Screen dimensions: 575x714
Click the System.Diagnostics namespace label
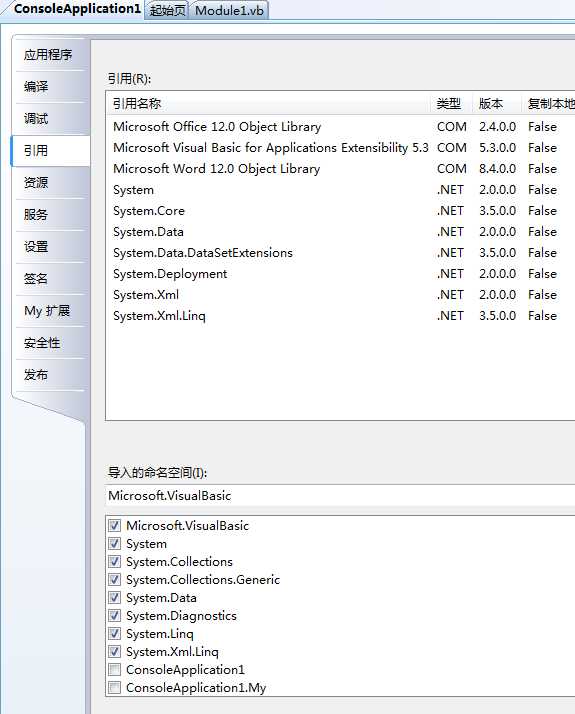pyautogui.click(x=181, y=616)
